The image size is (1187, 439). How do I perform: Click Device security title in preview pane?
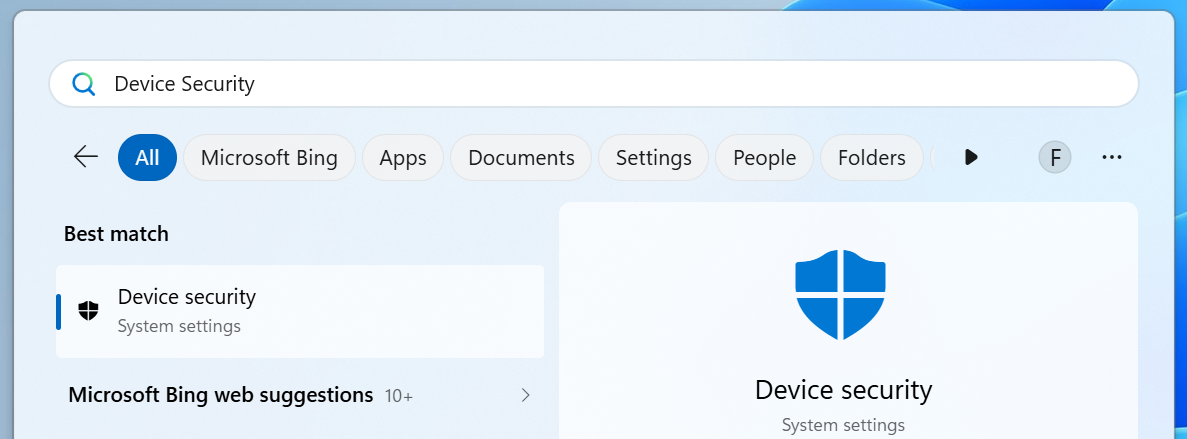pyautogui.click(x=843, y=390)
